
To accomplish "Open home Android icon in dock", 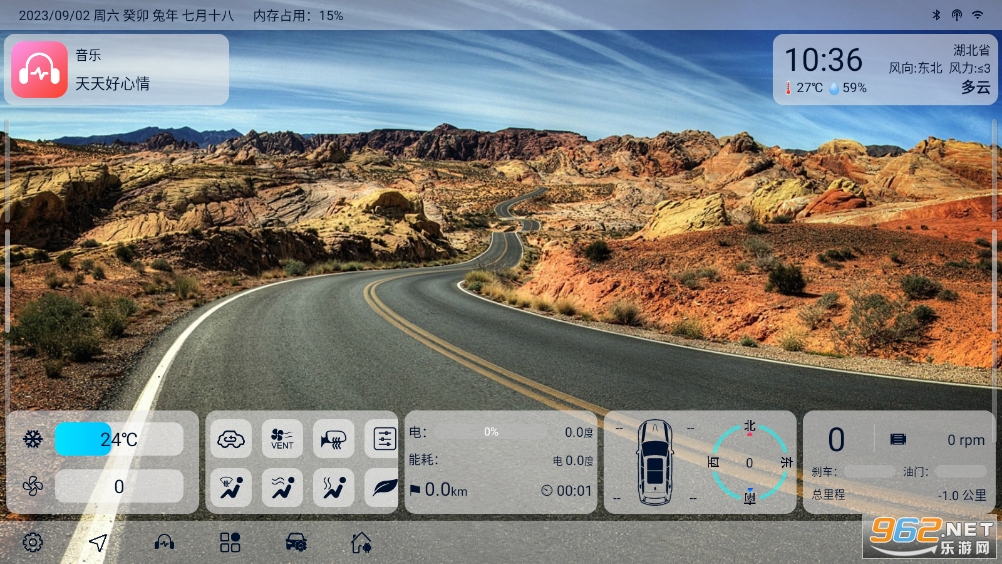I will (x=361, y=542).
